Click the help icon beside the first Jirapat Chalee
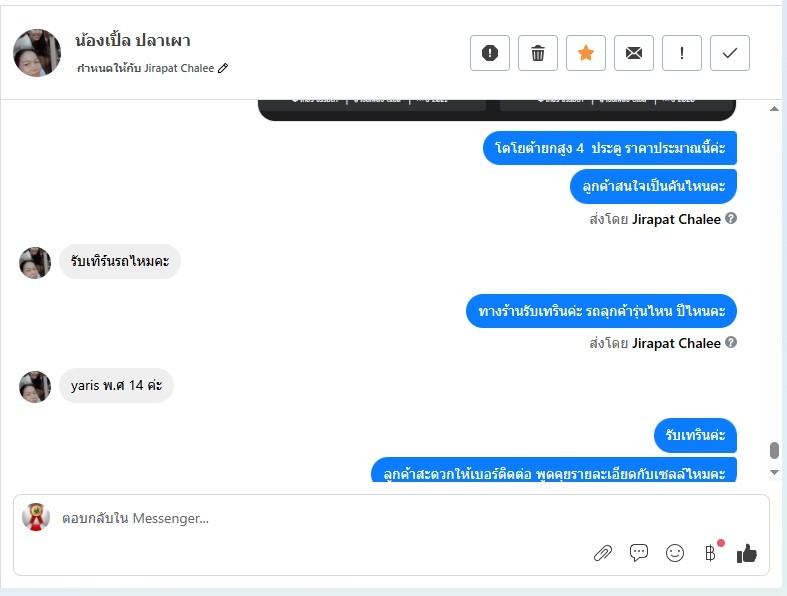The height and width of the screenshot is (596, 787). point(731,218)
